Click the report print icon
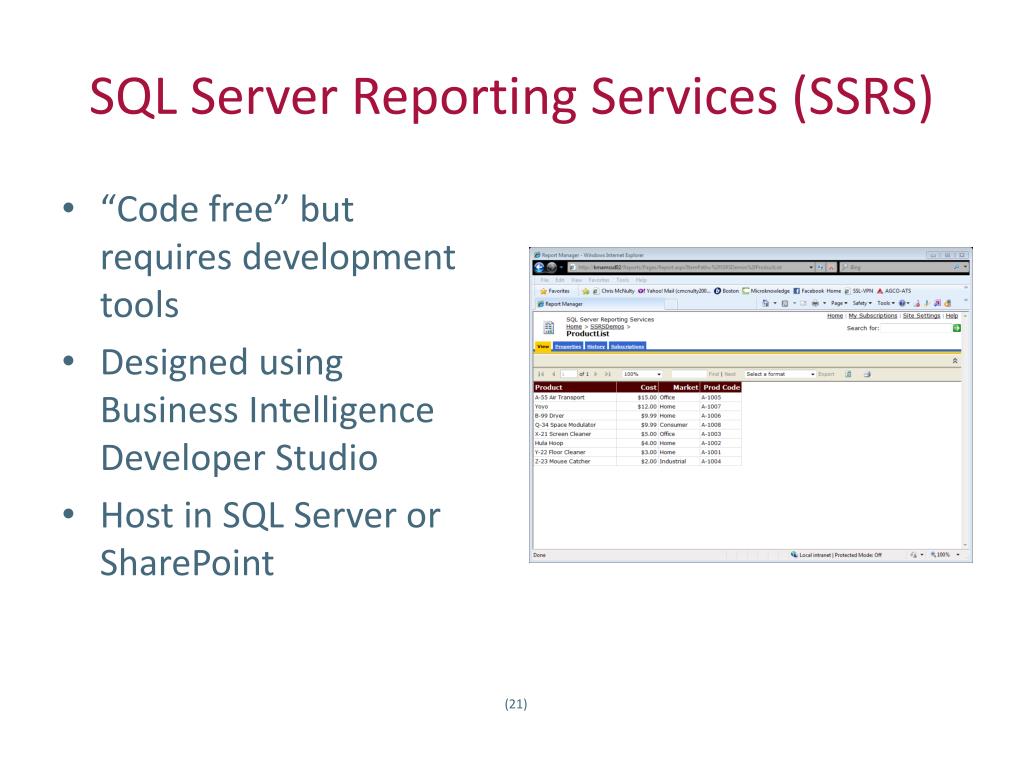This screenshot has height=768, width=1024. coord(867,374)
